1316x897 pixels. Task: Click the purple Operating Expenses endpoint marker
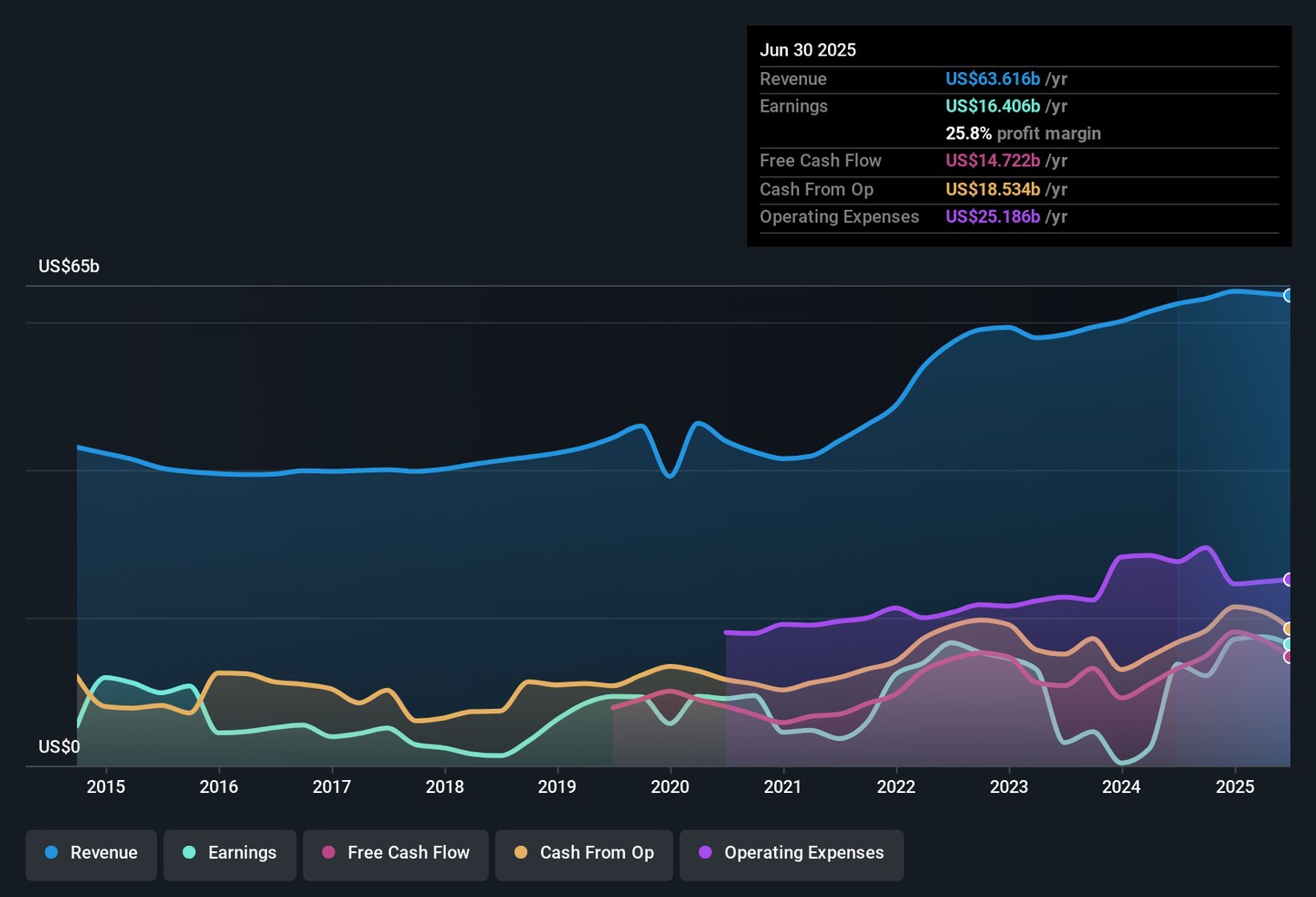1289,580
